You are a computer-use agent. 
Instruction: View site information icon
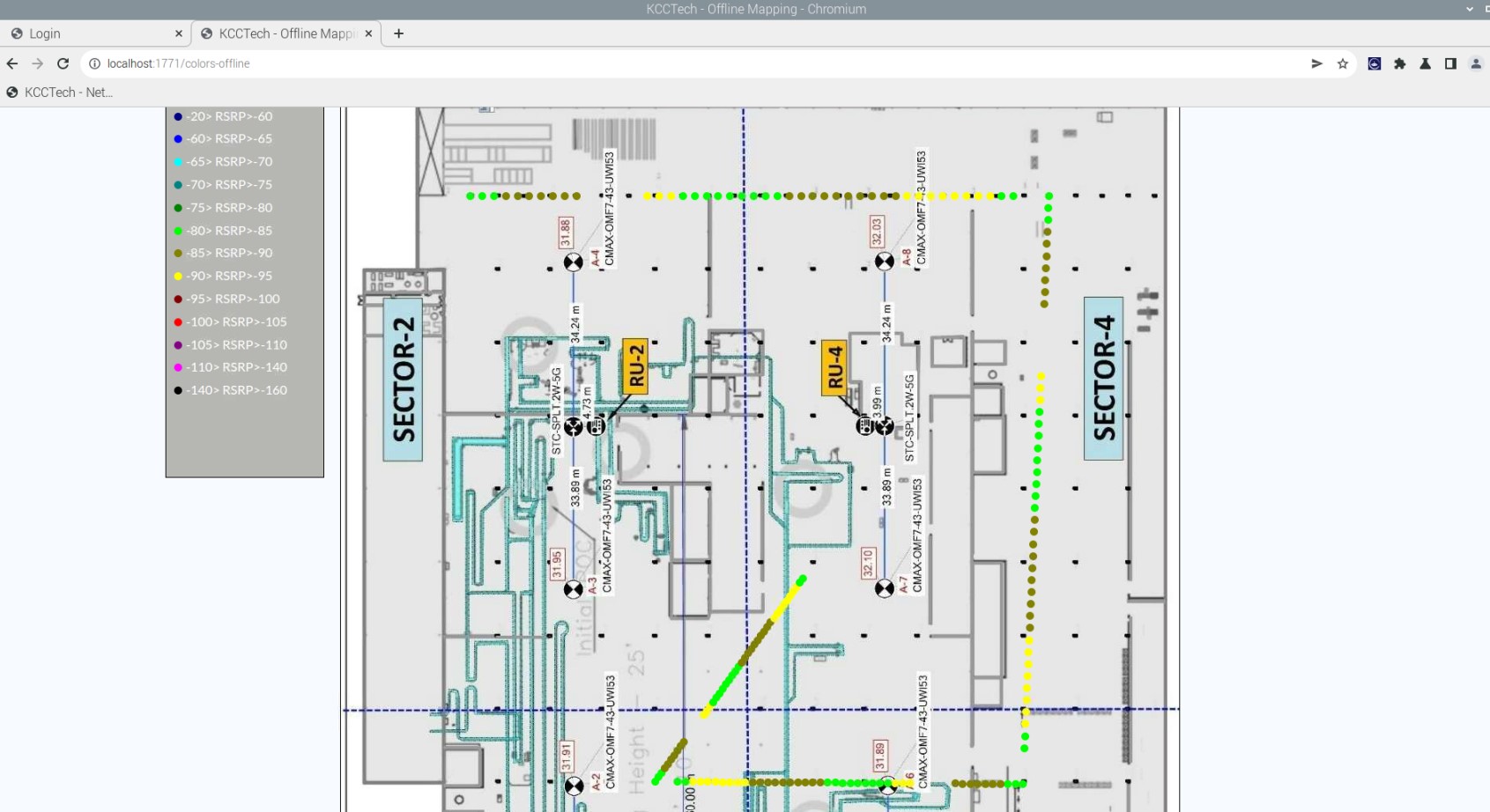point(94,63)
